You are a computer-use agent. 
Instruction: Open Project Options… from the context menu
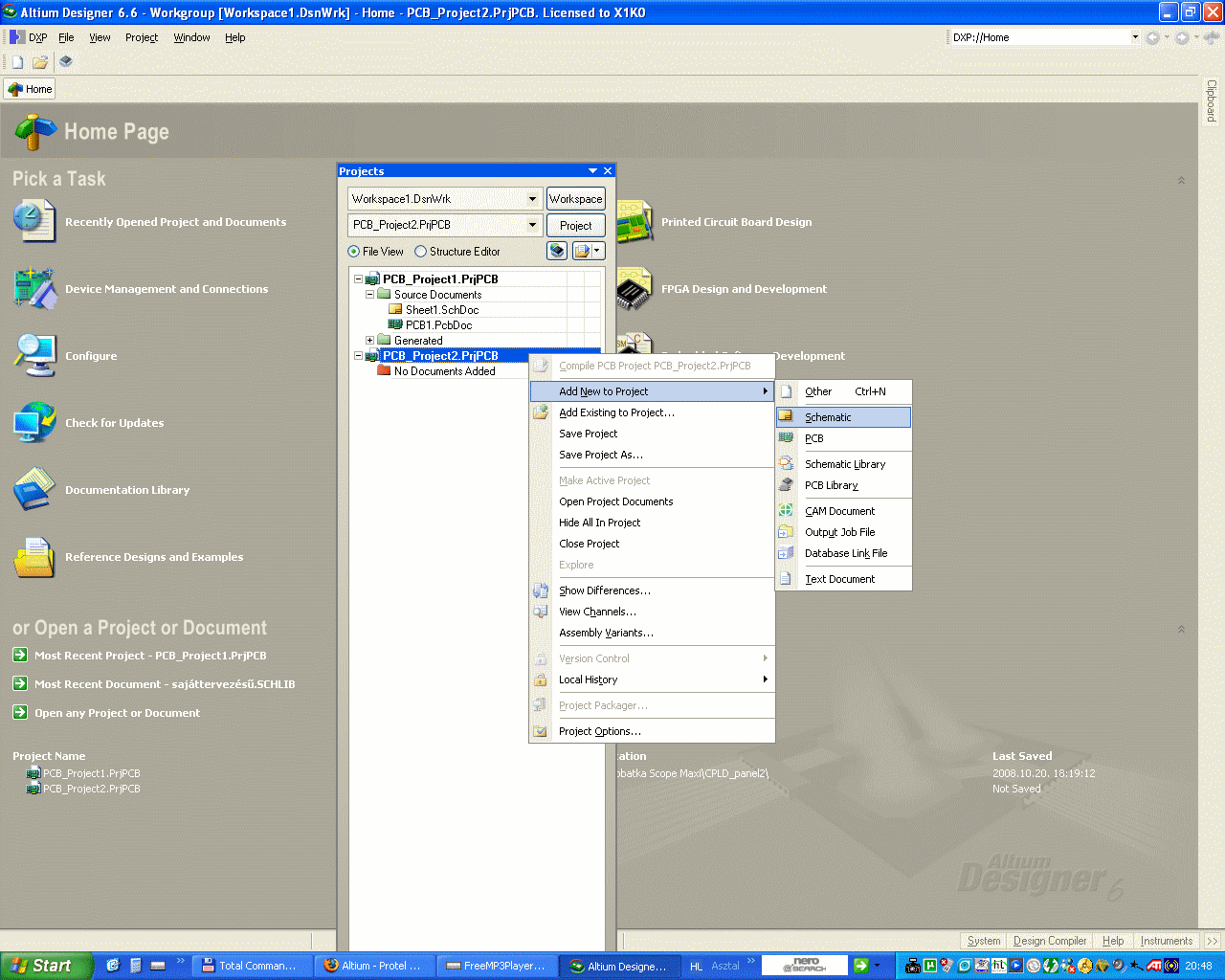pyautogui.click(x=652, y=731)
